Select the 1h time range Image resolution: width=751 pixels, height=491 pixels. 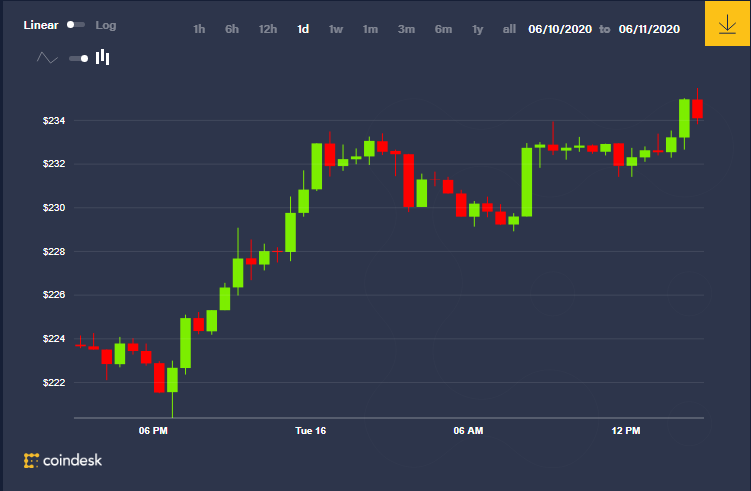click(199, 29)
